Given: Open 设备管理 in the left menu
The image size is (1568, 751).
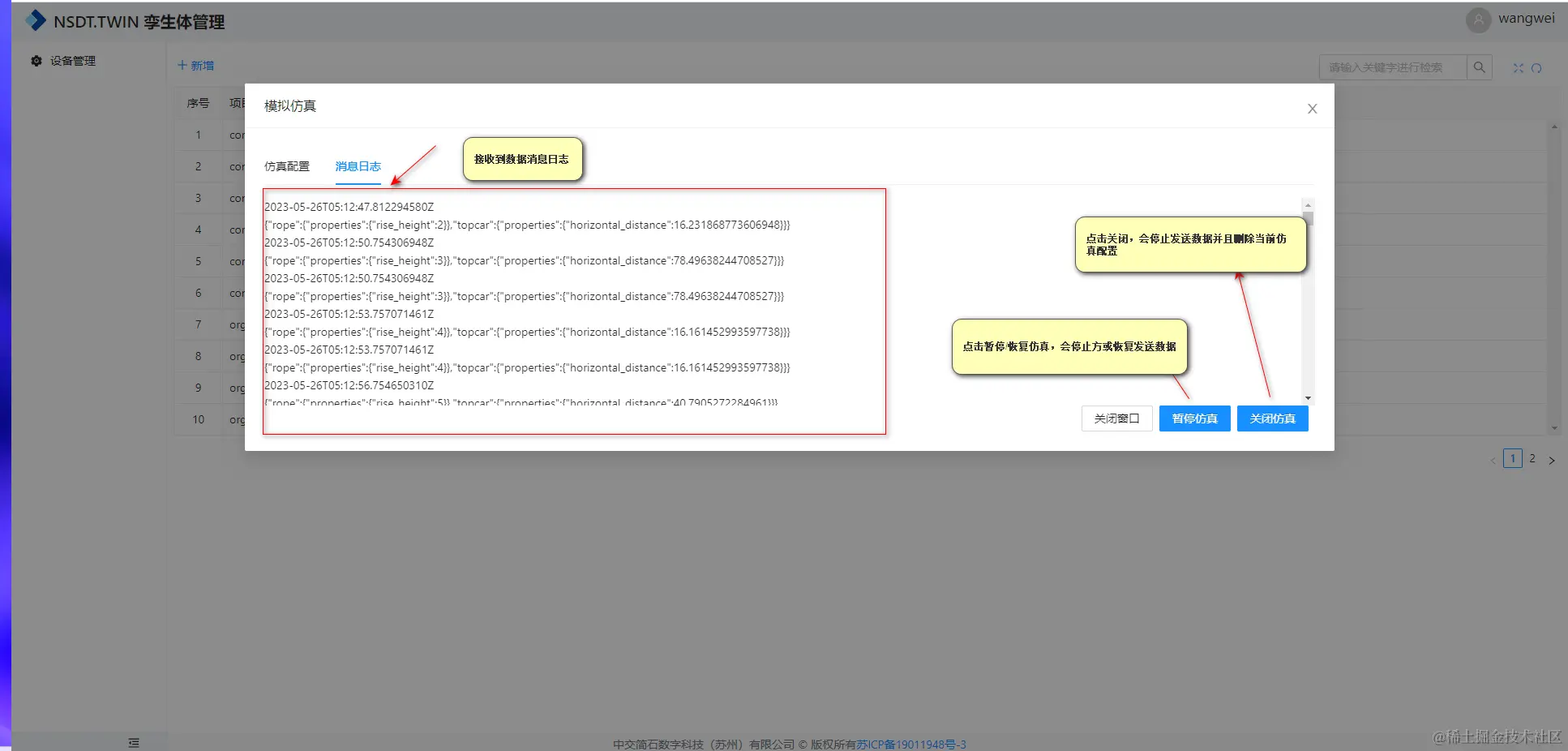Looking at the screenshot, I should tap(73, 61).
